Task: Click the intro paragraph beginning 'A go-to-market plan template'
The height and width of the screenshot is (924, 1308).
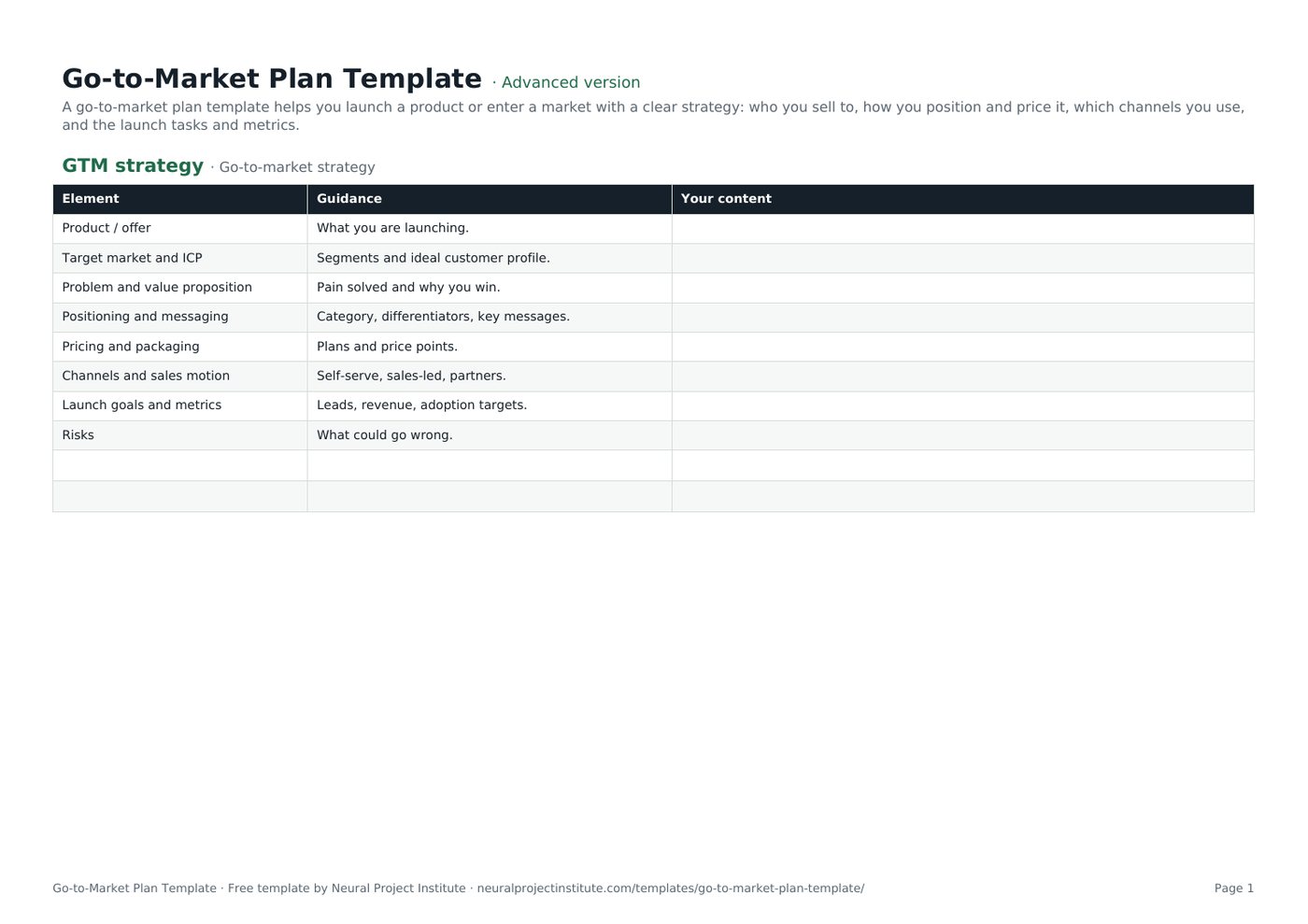Action: tap(653, 116)
